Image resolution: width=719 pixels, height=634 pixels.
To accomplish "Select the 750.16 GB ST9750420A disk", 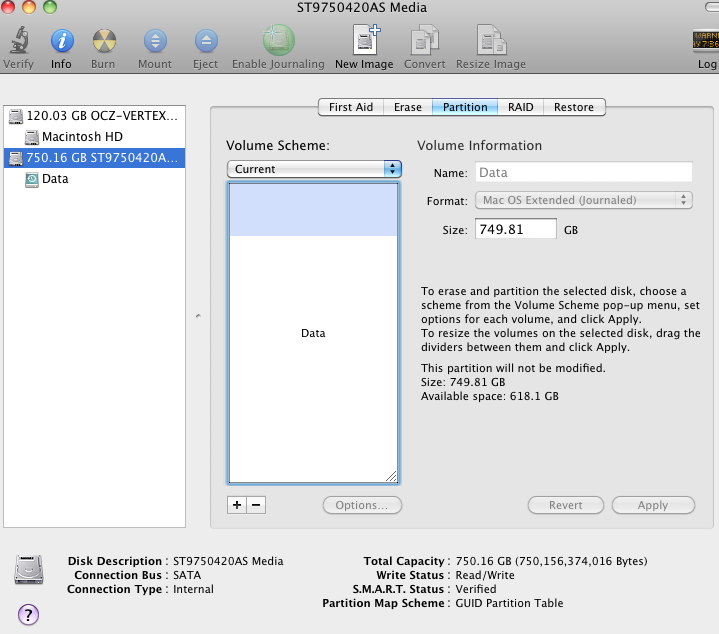I will tap(94, 158).
